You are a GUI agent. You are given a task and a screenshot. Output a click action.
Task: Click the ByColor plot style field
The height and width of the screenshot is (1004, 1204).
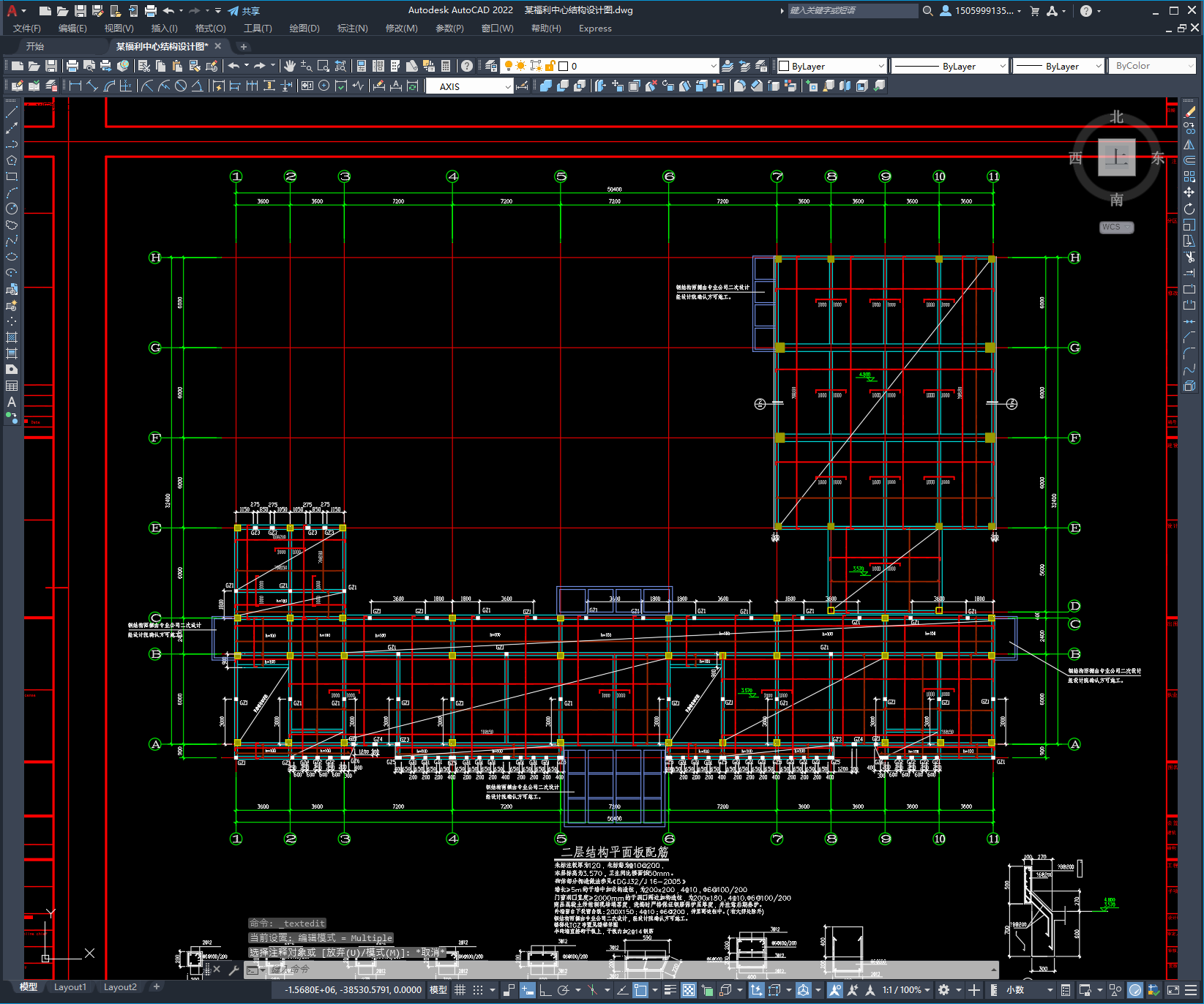[x=1152, y=66]
